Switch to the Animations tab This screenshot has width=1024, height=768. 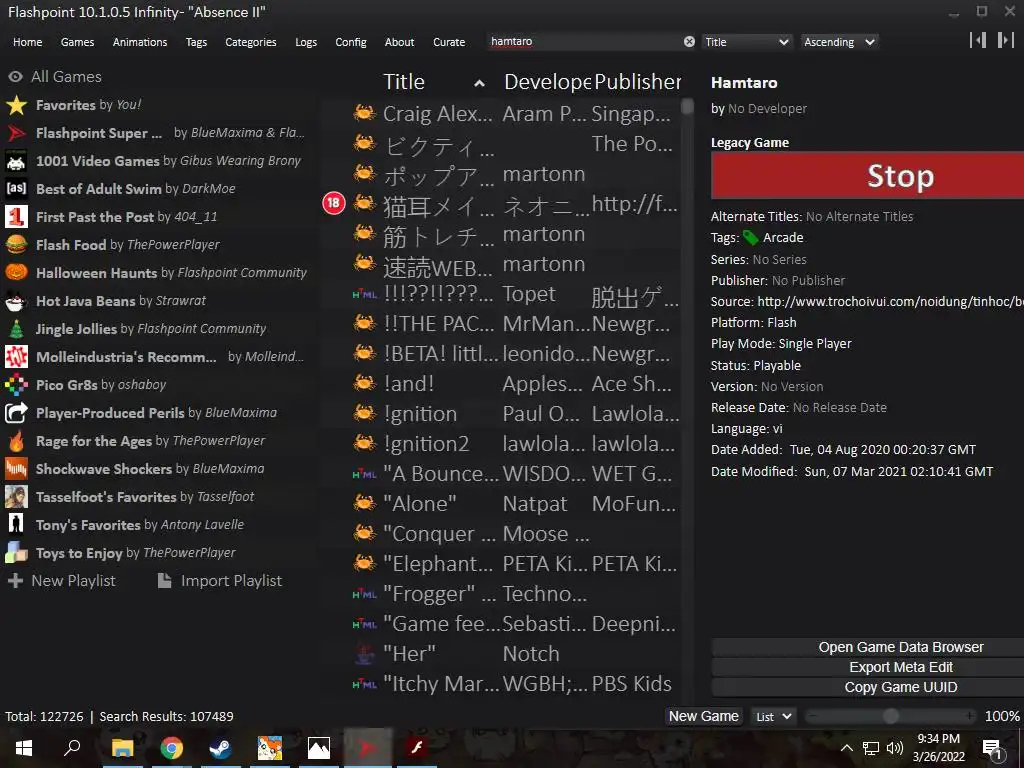coord(140,42)
